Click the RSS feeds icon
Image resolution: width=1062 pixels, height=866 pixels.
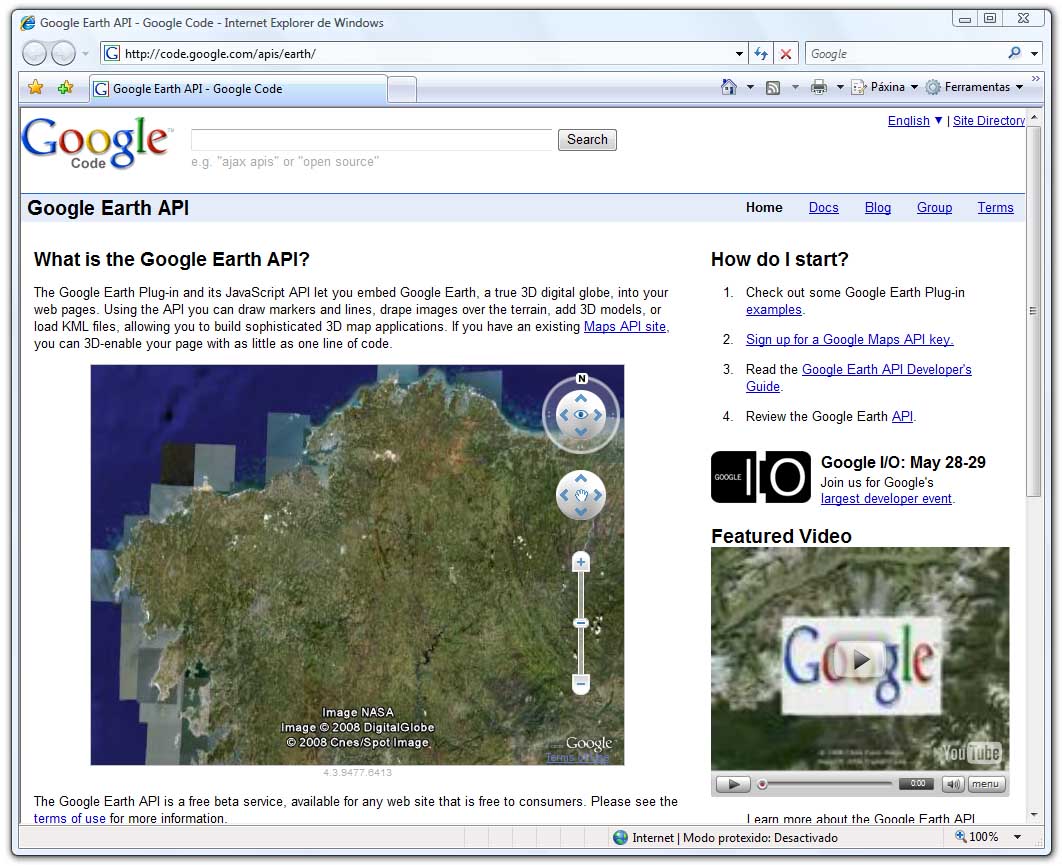(x=773, y=87)
